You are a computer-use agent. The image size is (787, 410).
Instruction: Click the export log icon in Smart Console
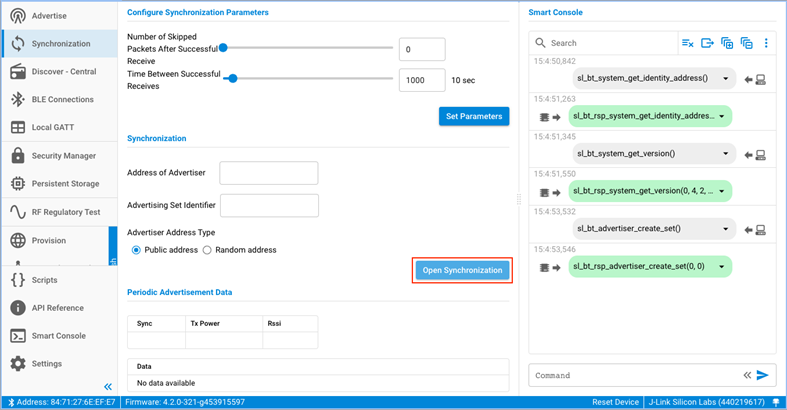point(707,43)
